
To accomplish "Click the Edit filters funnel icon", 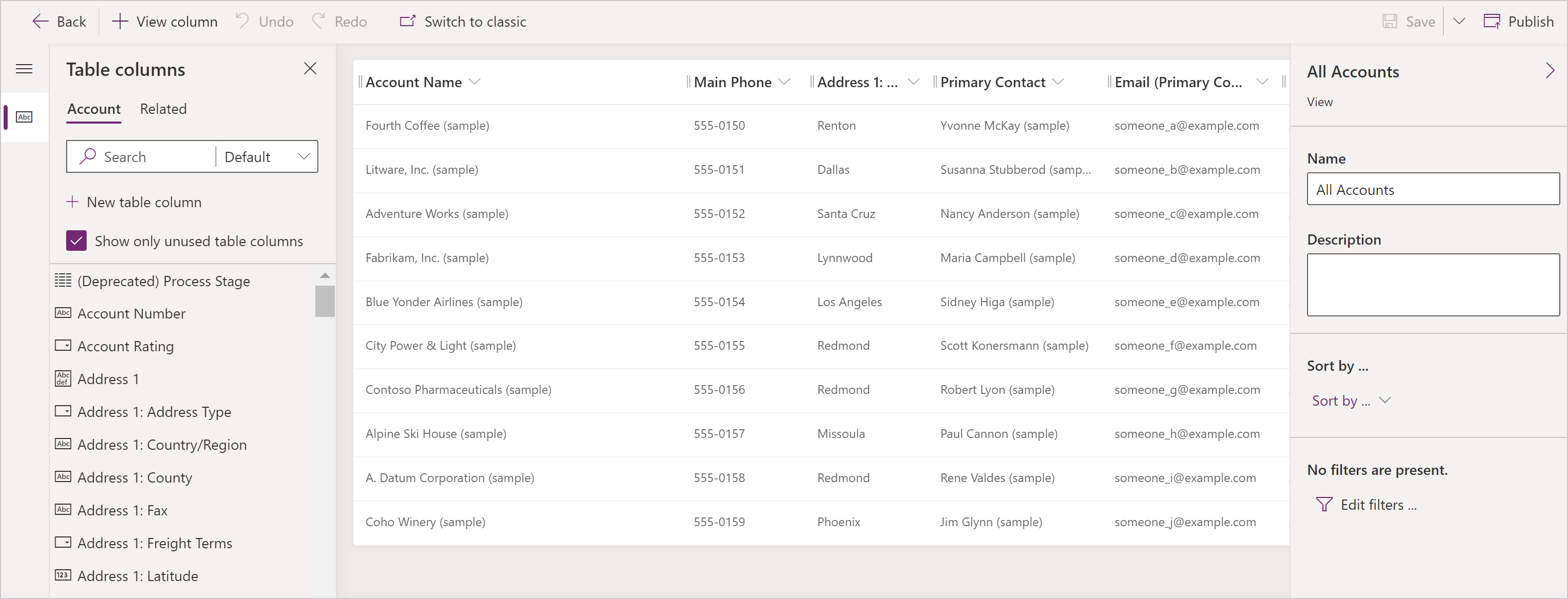I will pos(1322,504).
